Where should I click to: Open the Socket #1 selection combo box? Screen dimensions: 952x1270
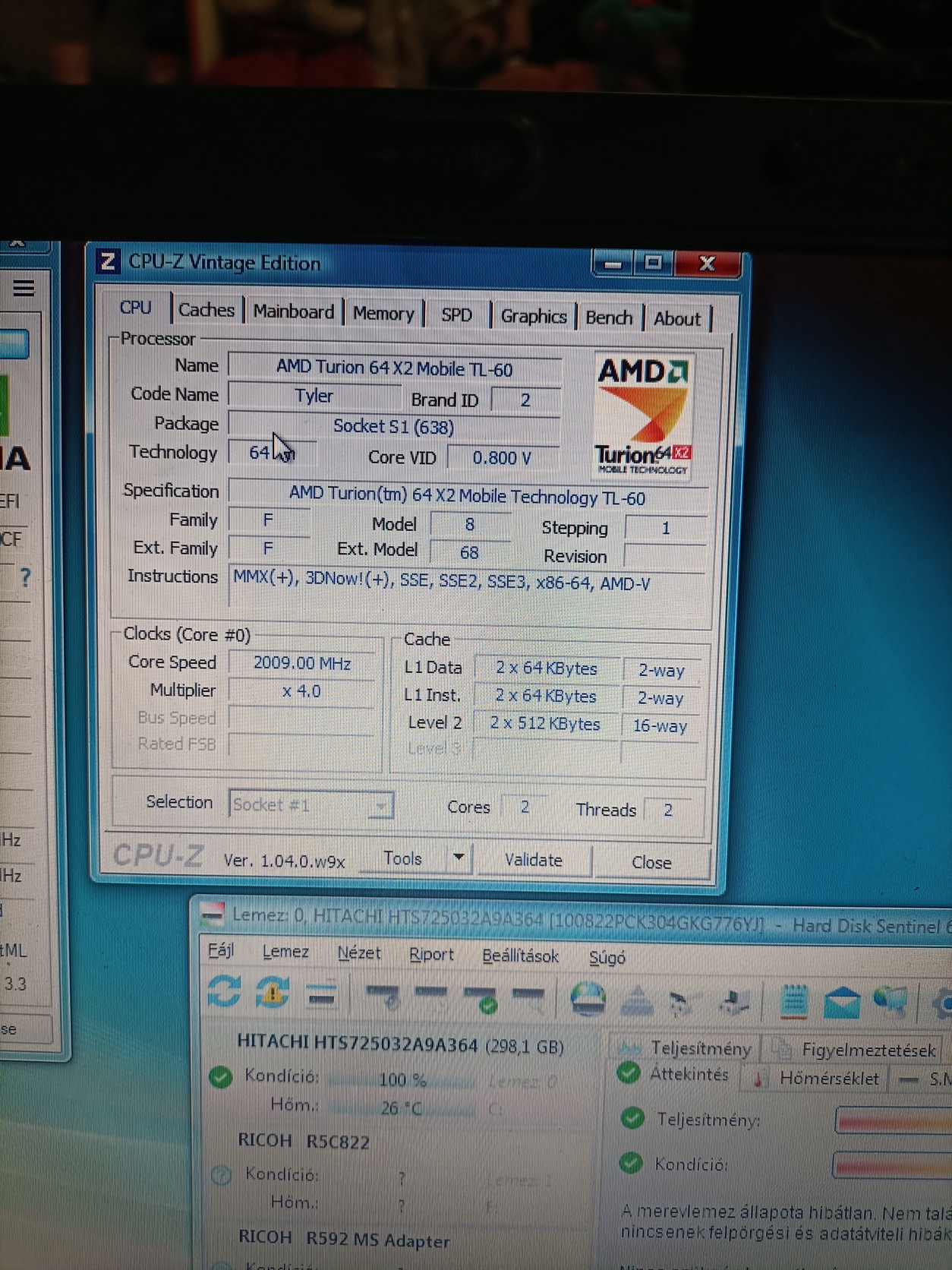[x=311, y=804]
